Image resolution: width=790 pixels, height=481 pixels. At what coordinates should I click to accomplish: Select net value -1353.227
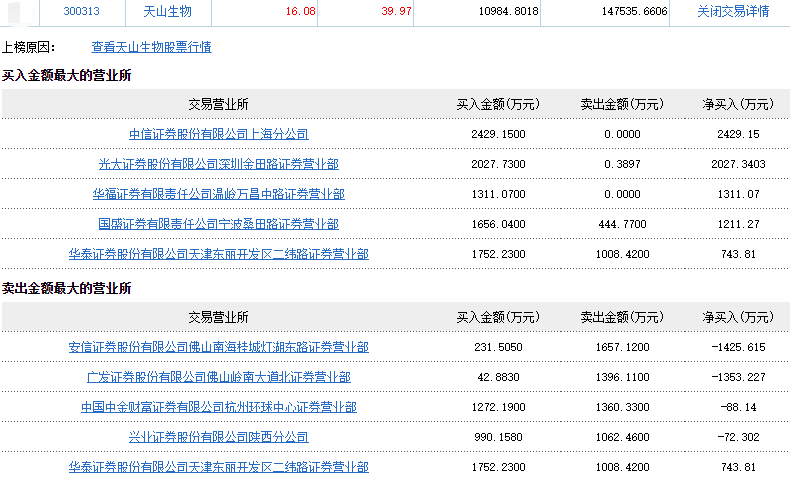(x=738, y=377)
